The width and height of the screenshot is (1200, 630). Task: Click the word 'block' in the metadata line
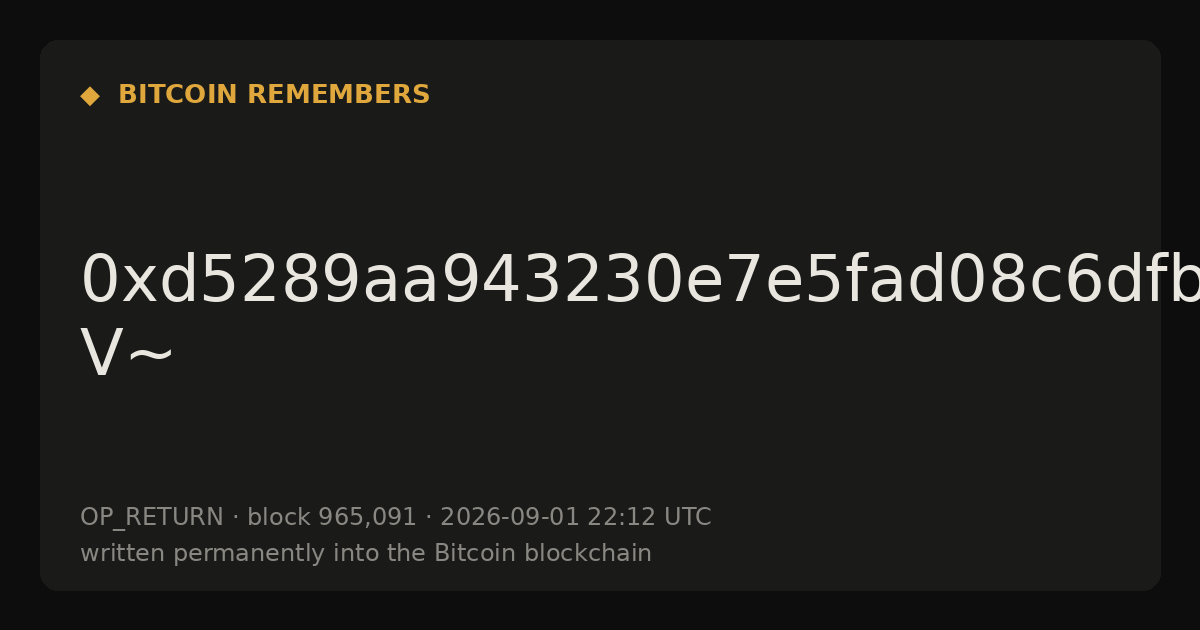(x=279, y=518)
